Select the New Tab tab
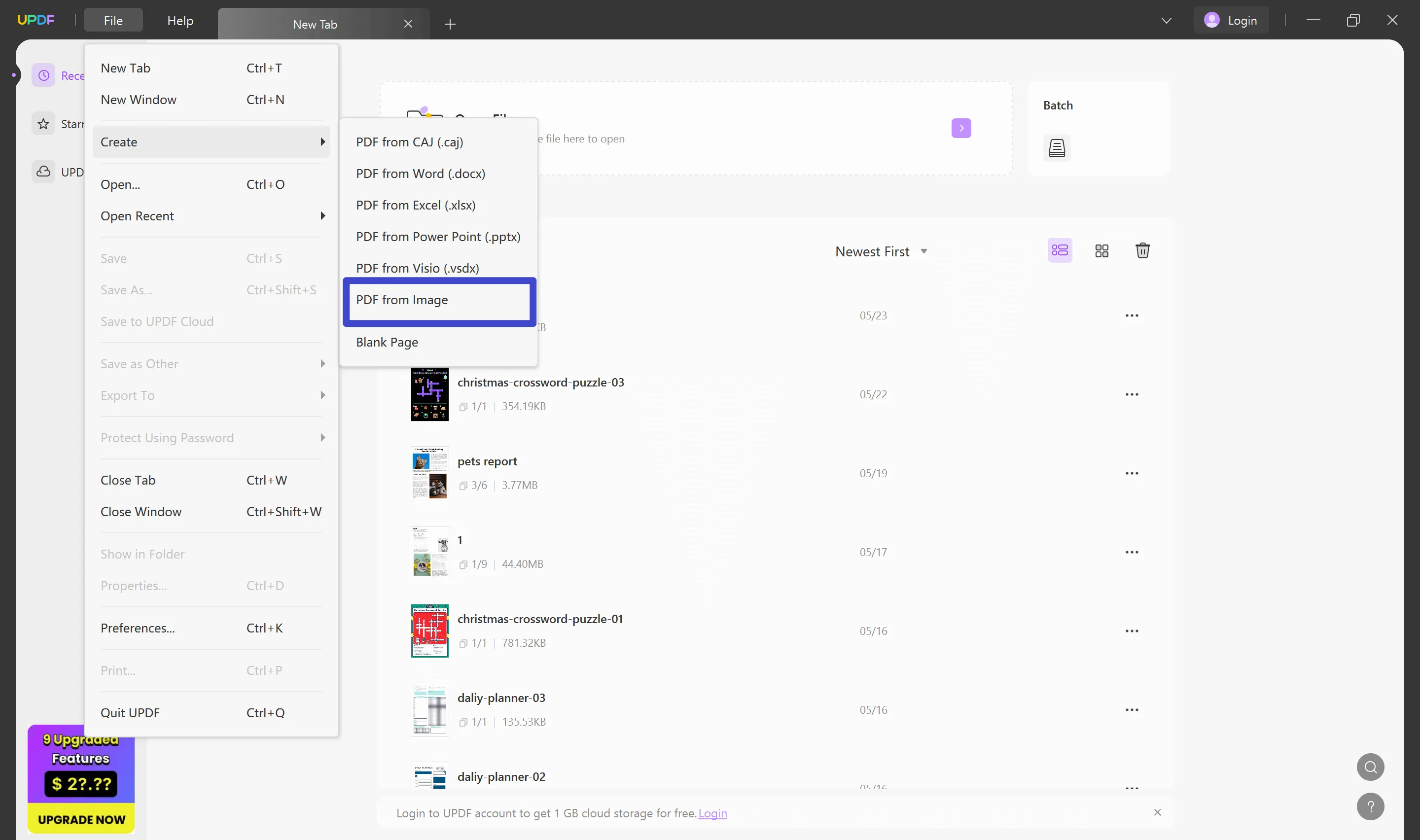Image resolution: width=1420 pixels, height=840 pixels. [315, 23]
